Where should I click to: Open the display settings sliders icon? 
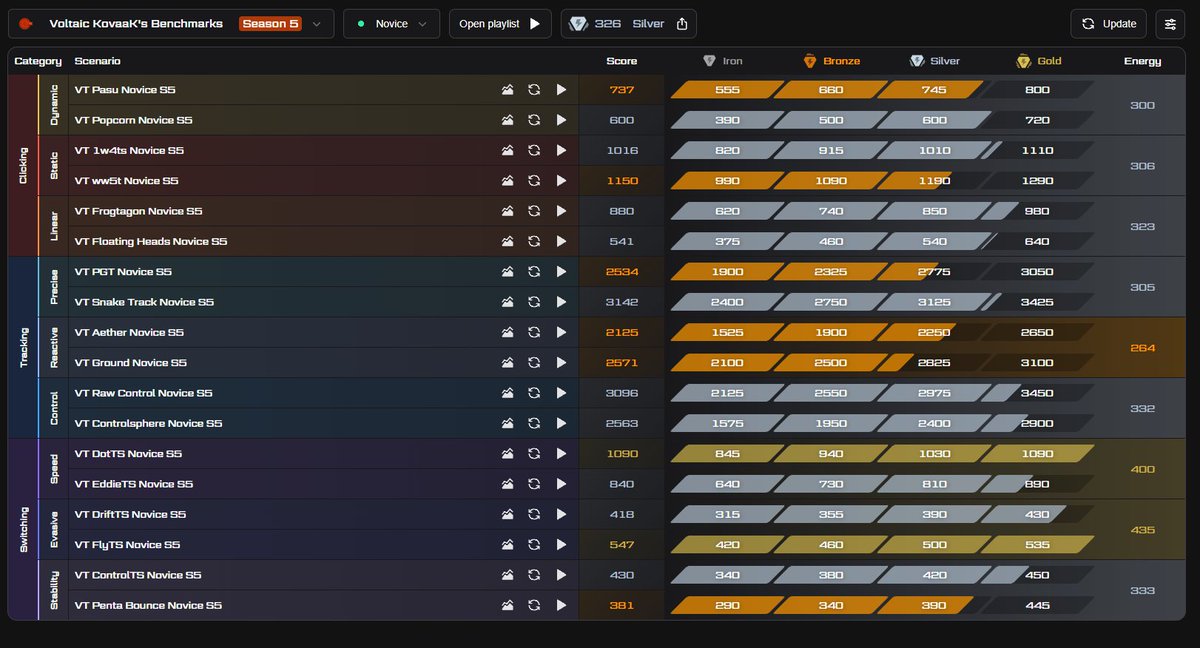1169,24
